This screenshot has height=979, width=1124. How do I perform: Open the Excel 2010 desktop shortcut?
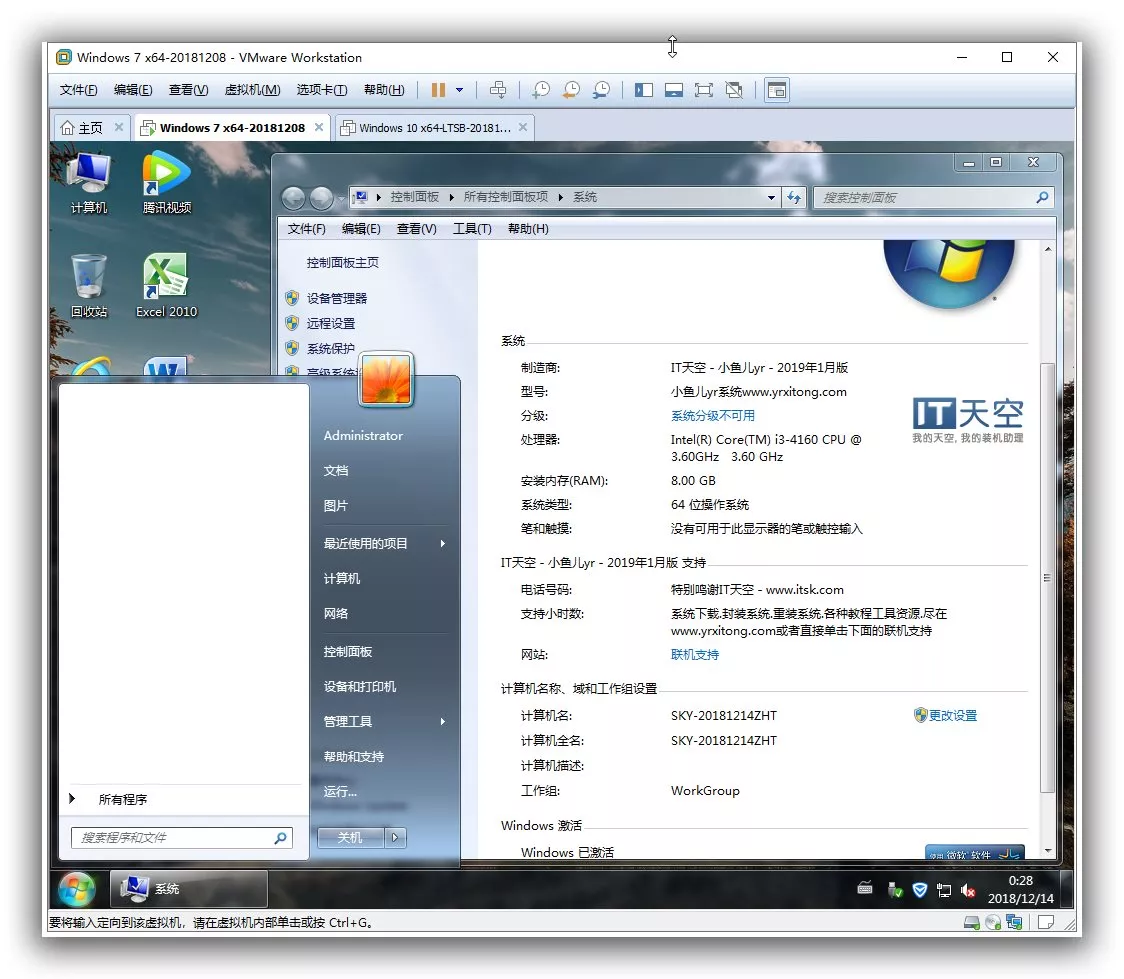[x=166, y=286]
